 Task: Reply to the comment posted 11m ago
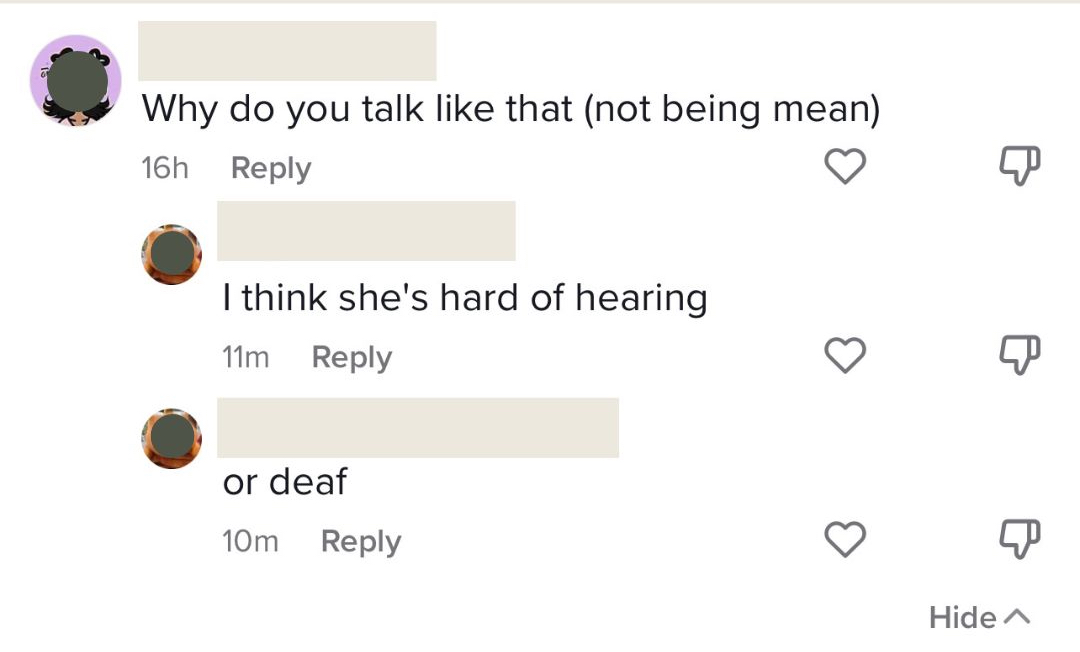pyautogui.click(x=351, y=357)
